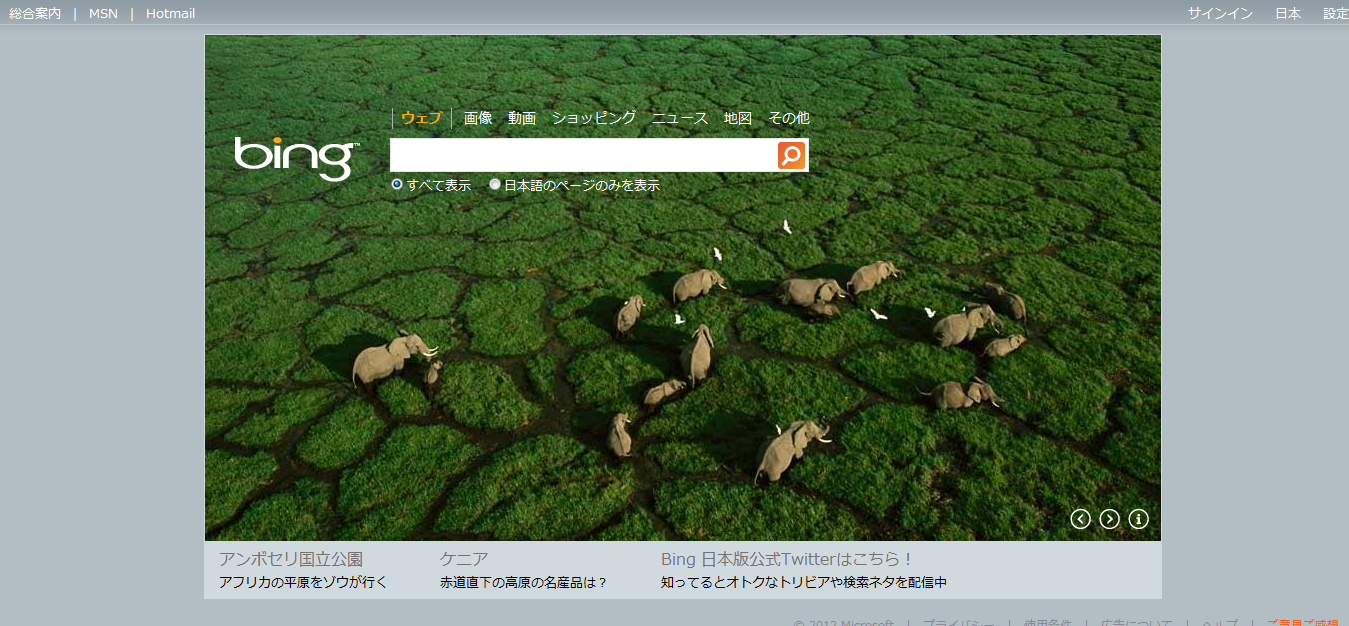Open the アンボセリ国立公園 link
The width and height of the screenshot is (1349, 626).
click(x=291, y=559)
